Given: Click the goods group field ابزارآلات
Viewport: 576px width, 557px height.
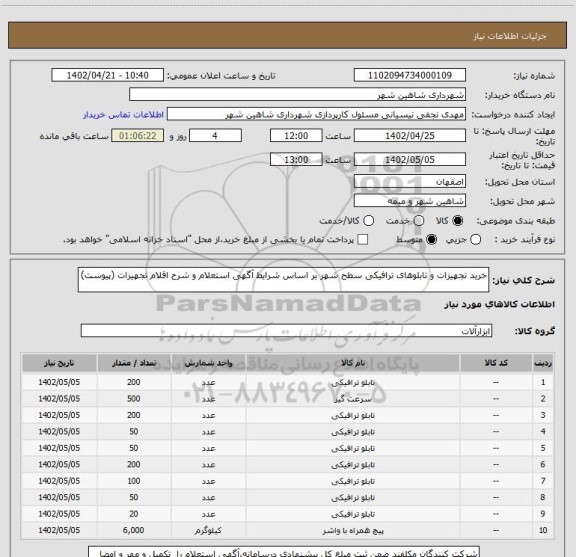Looking at the screenshot, I should click(286, 331).
